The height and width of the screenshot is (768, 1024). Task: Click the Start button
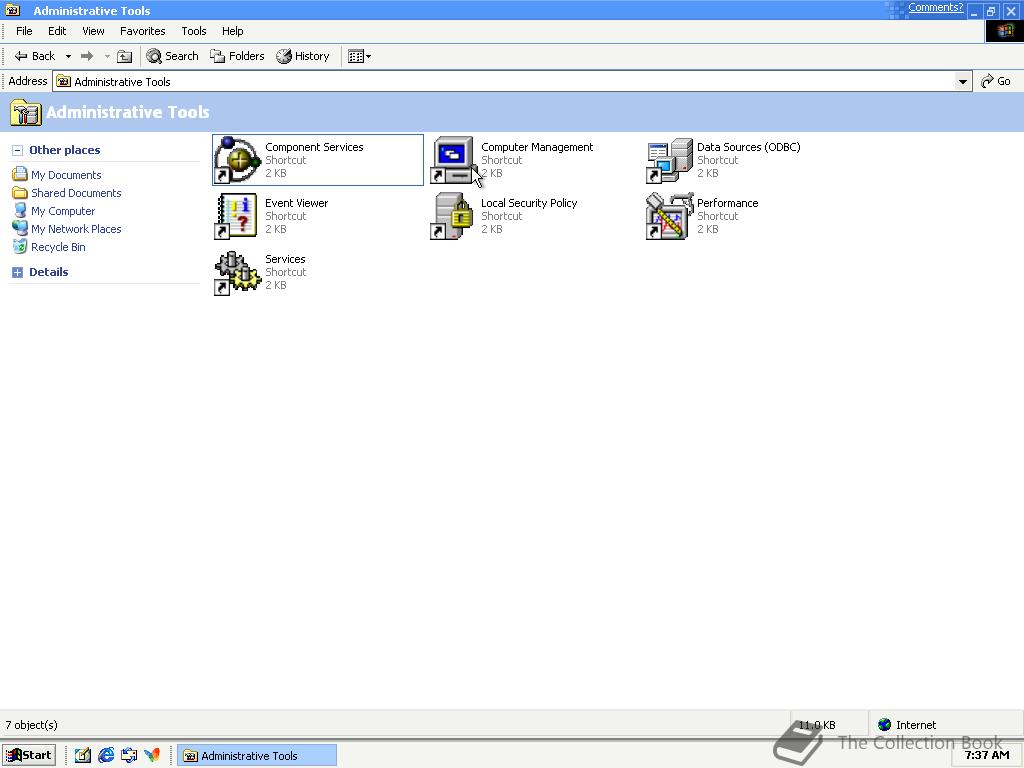tap(29, 755)
